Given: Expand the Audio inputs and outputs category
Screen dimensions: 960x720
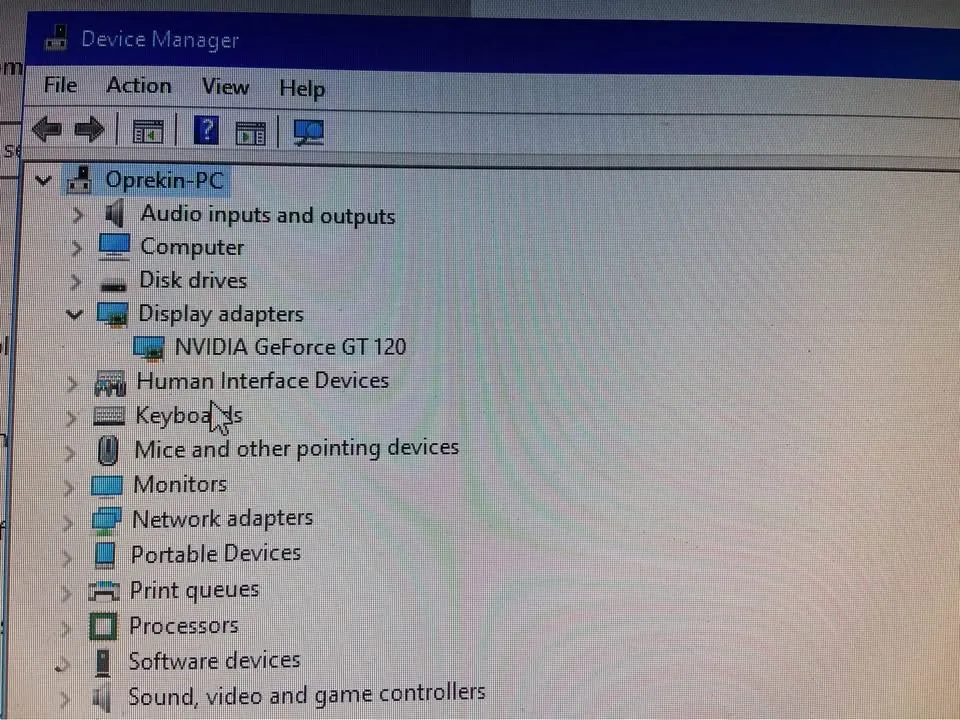Looking at the screenshot, I should point(78,215).
